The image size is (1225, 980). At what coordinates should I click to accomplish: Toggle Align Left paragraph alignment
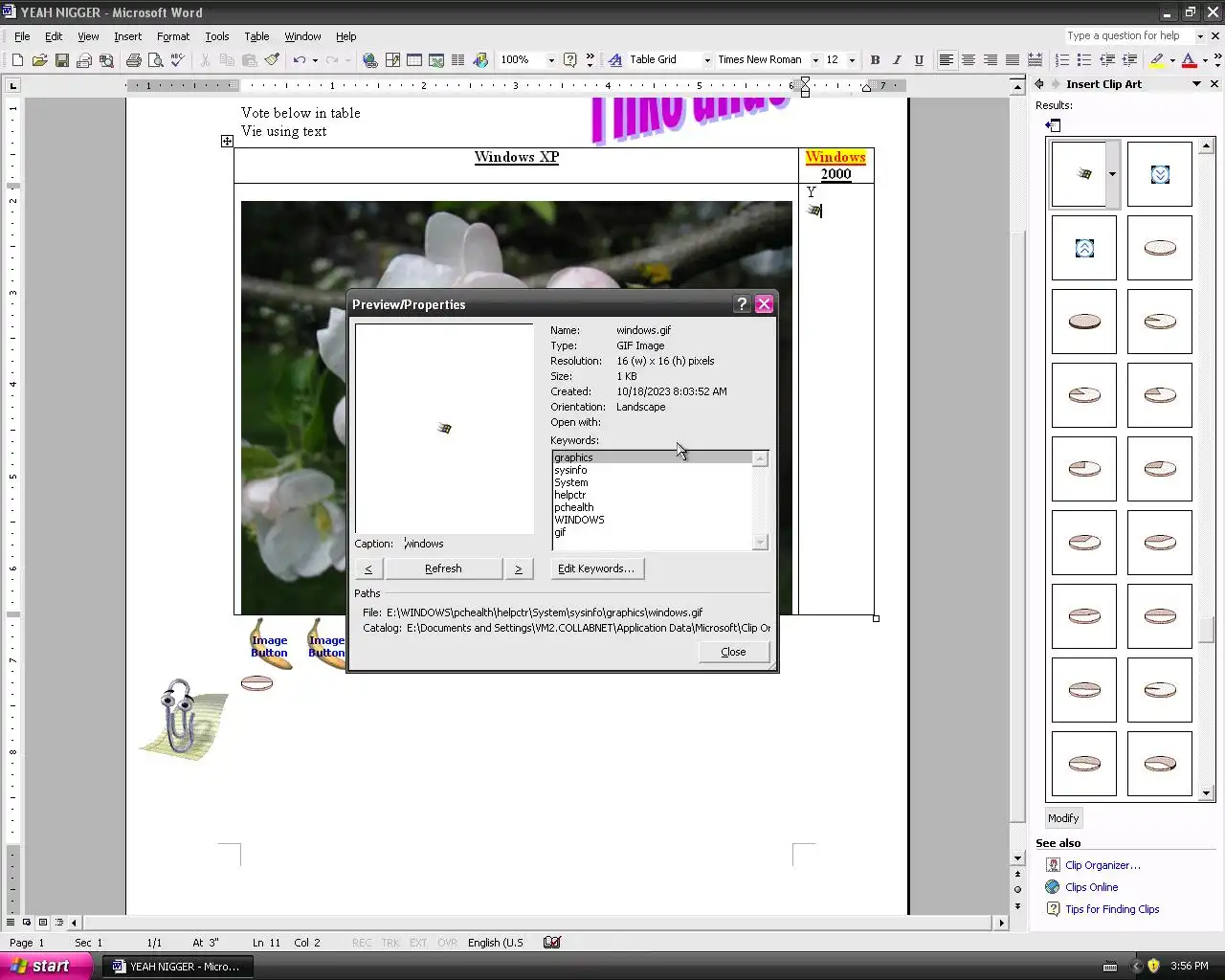pyautogui.click(x=947, y=60)
